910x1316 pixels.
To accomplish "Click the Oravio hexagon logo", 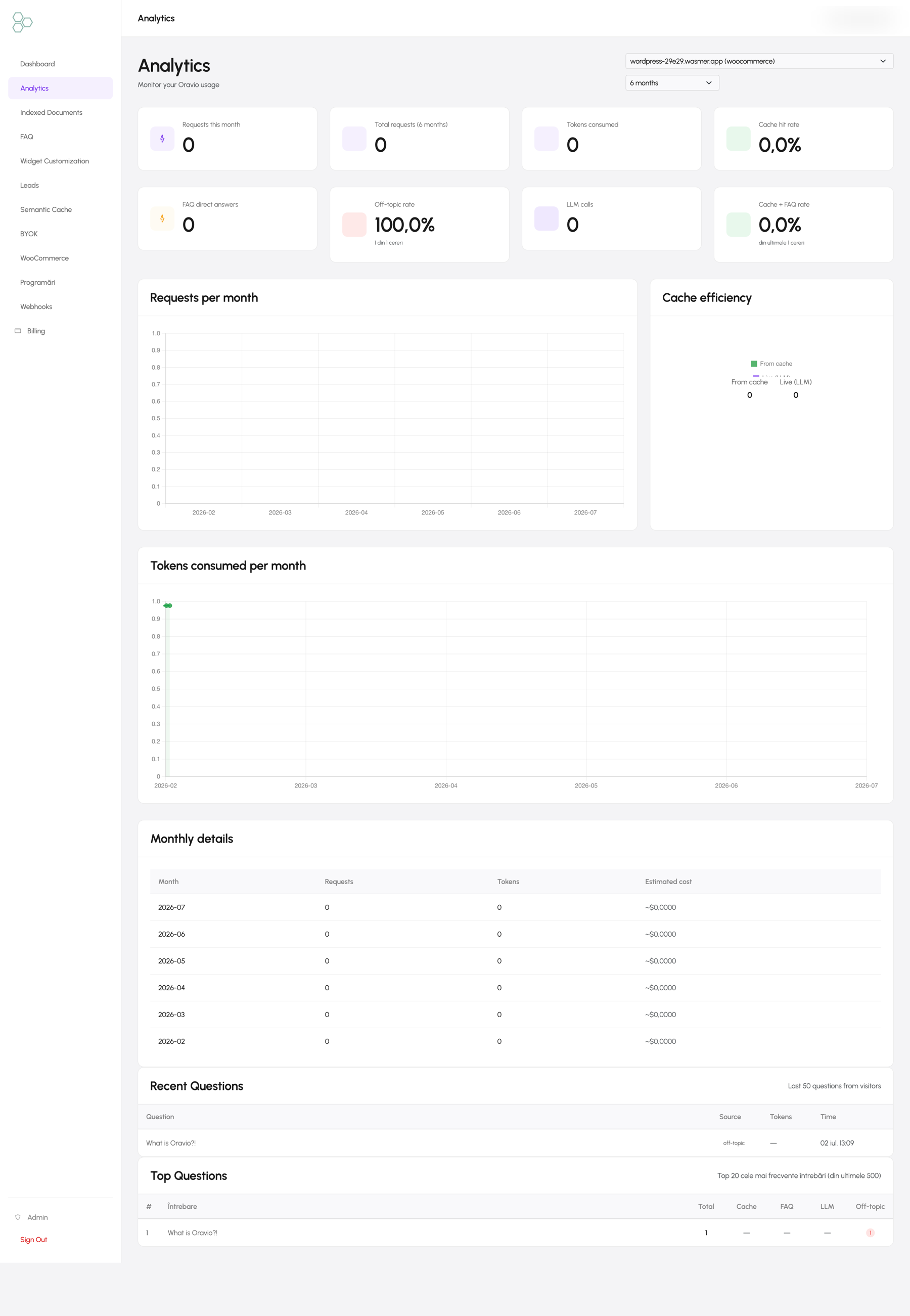I will (22, 22).
